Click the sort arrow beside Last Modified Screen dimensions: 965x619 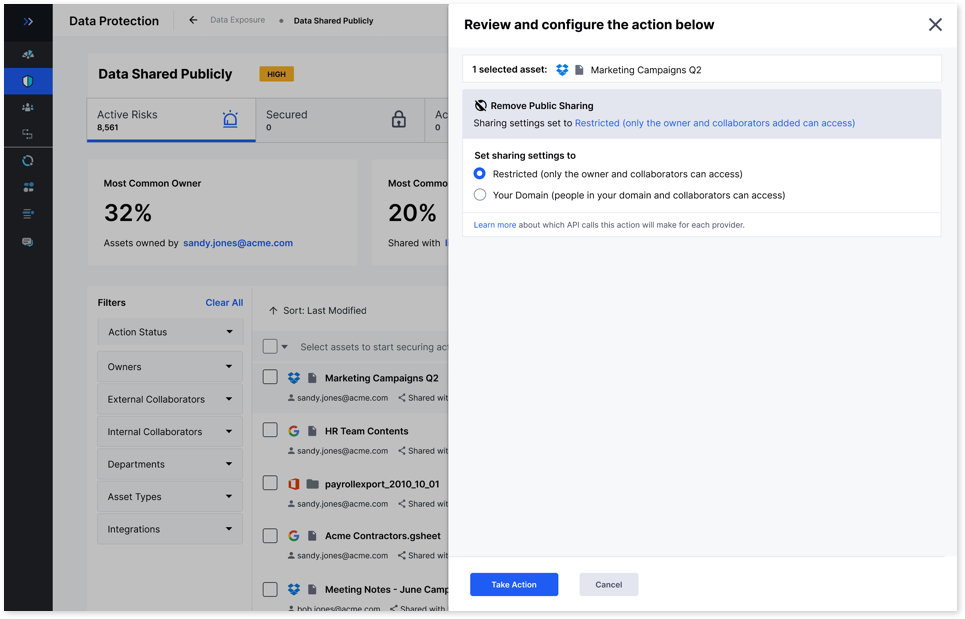[x=273, y=311]
